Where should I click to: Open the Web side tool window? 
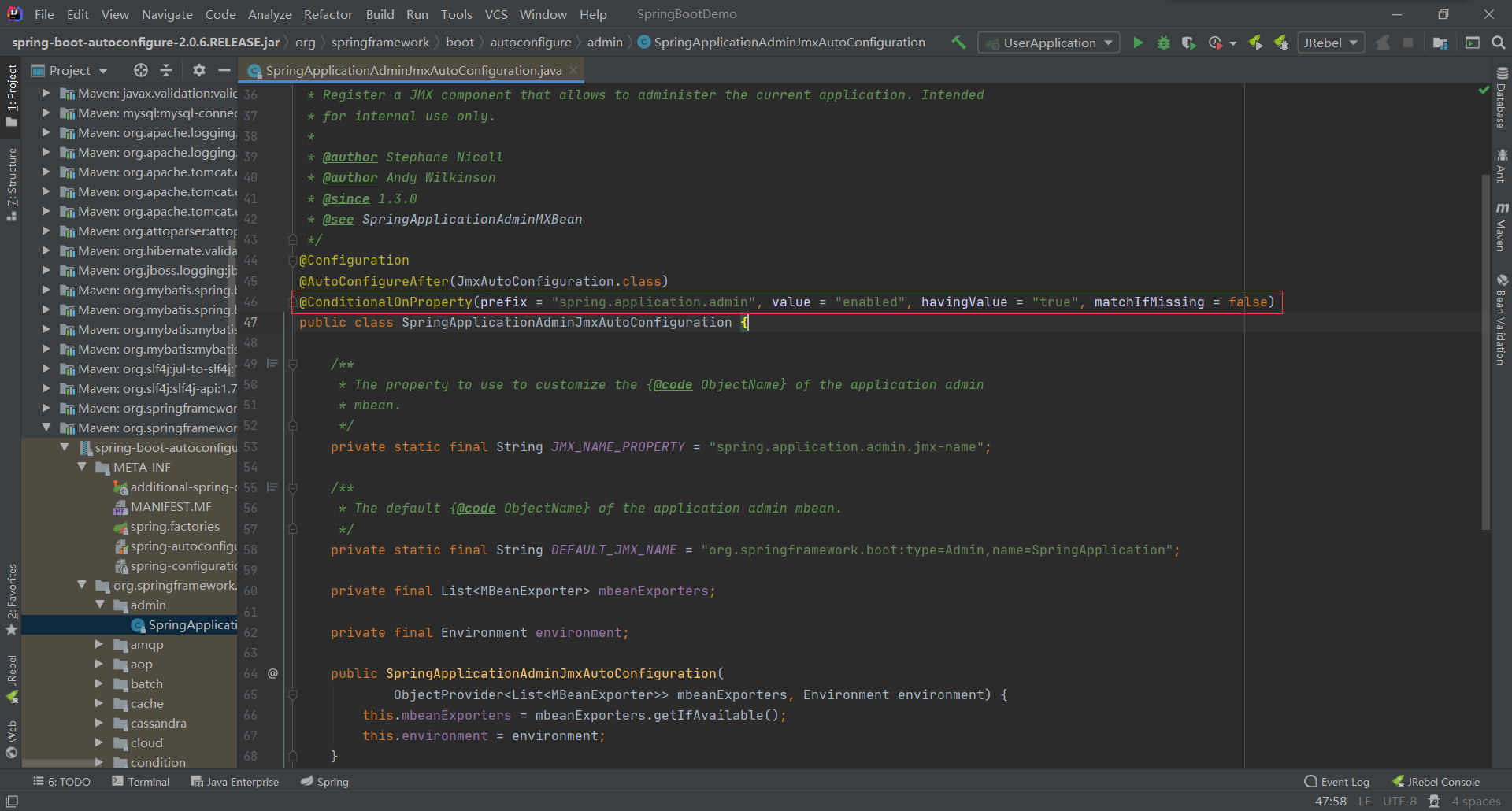pos(12,739)
